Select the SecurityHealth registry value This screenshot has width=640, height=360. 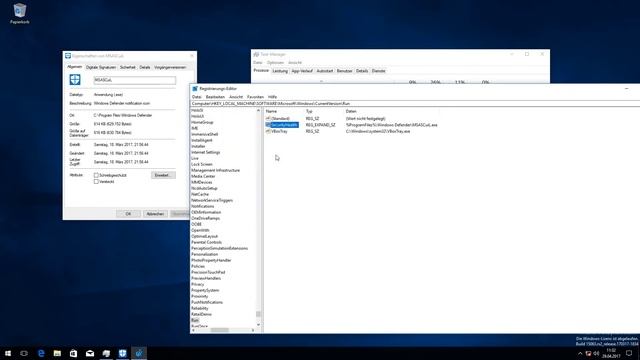(284, 125)
